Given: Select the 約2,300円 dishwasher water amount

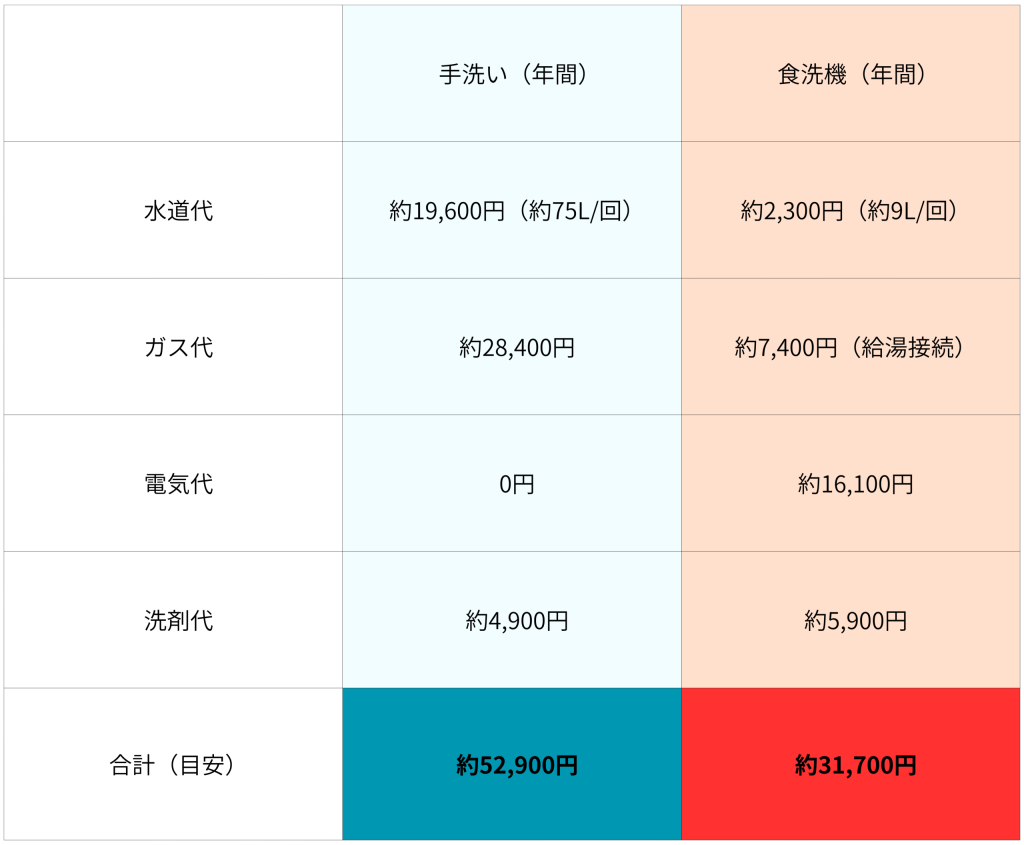Looking at the screenshot, I should tap(792, 212).
